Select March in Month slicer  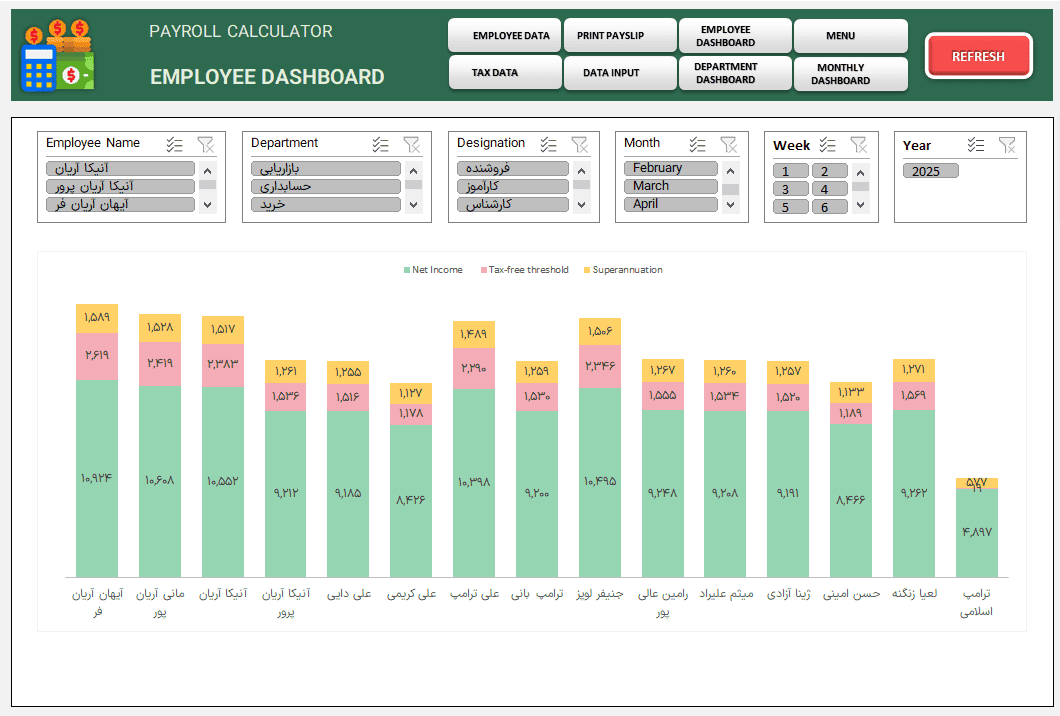(x=671, y=186)
